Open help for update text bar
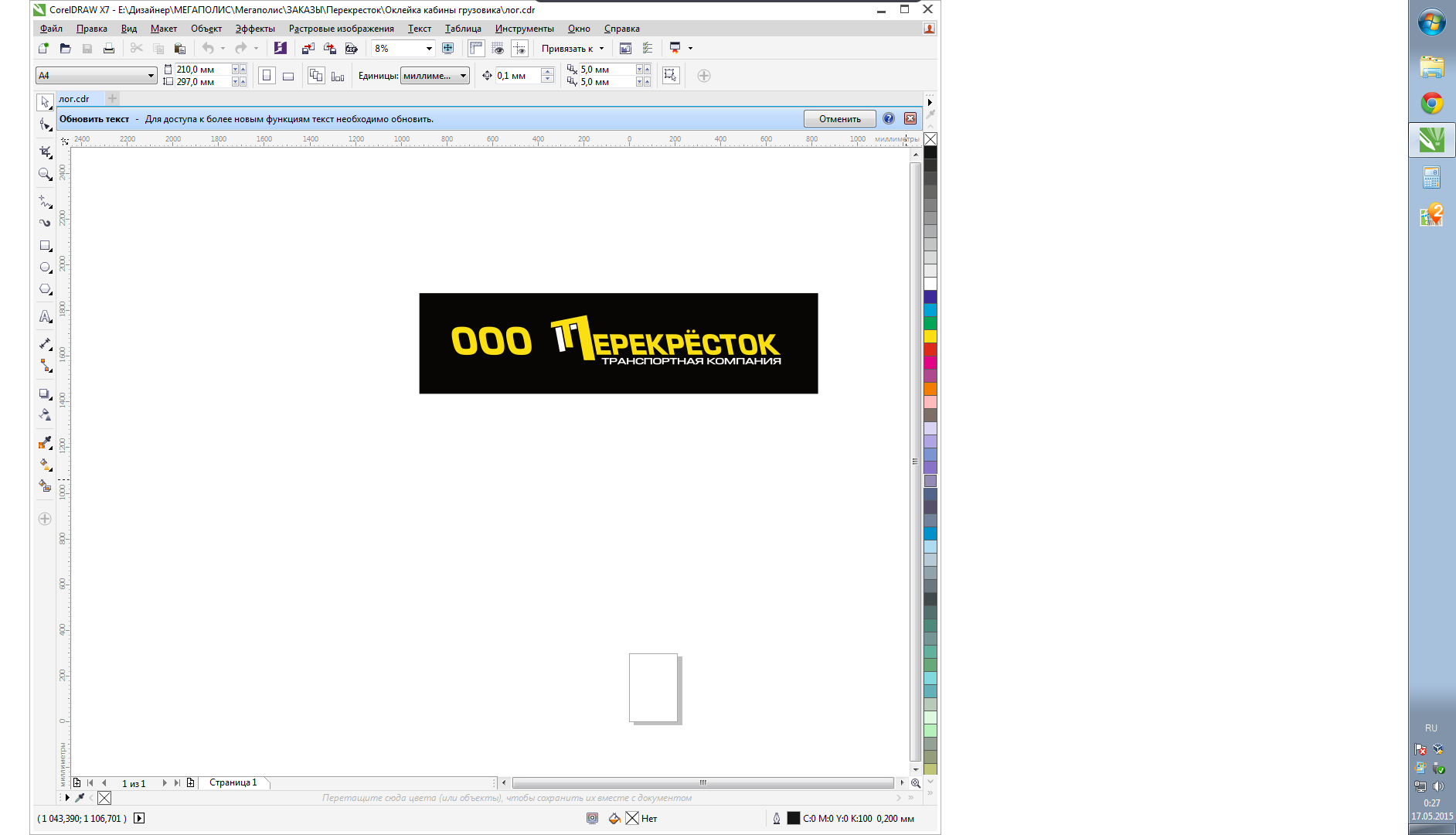 pos(889,118)
